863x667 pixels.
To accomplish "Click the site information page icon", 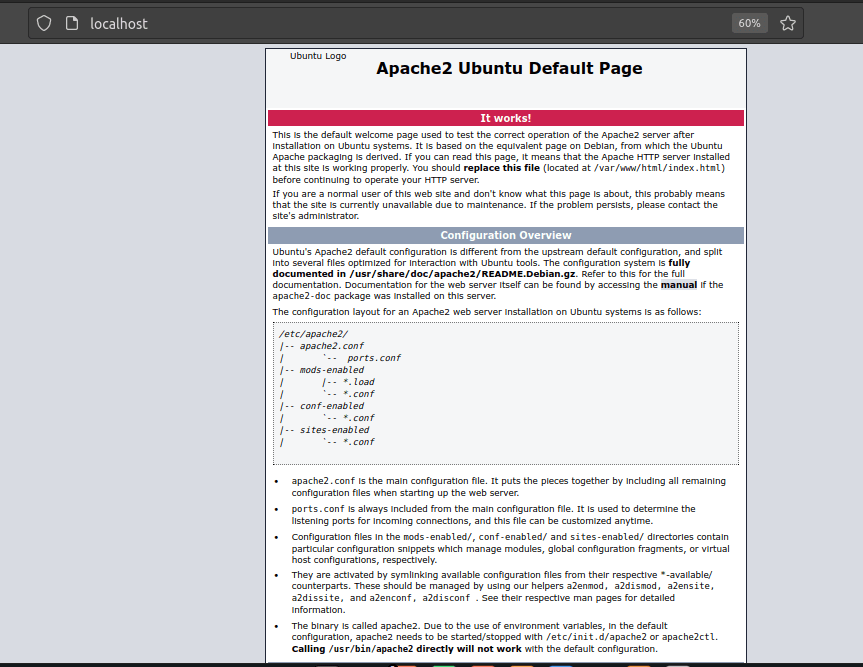I will coord(72,23).
